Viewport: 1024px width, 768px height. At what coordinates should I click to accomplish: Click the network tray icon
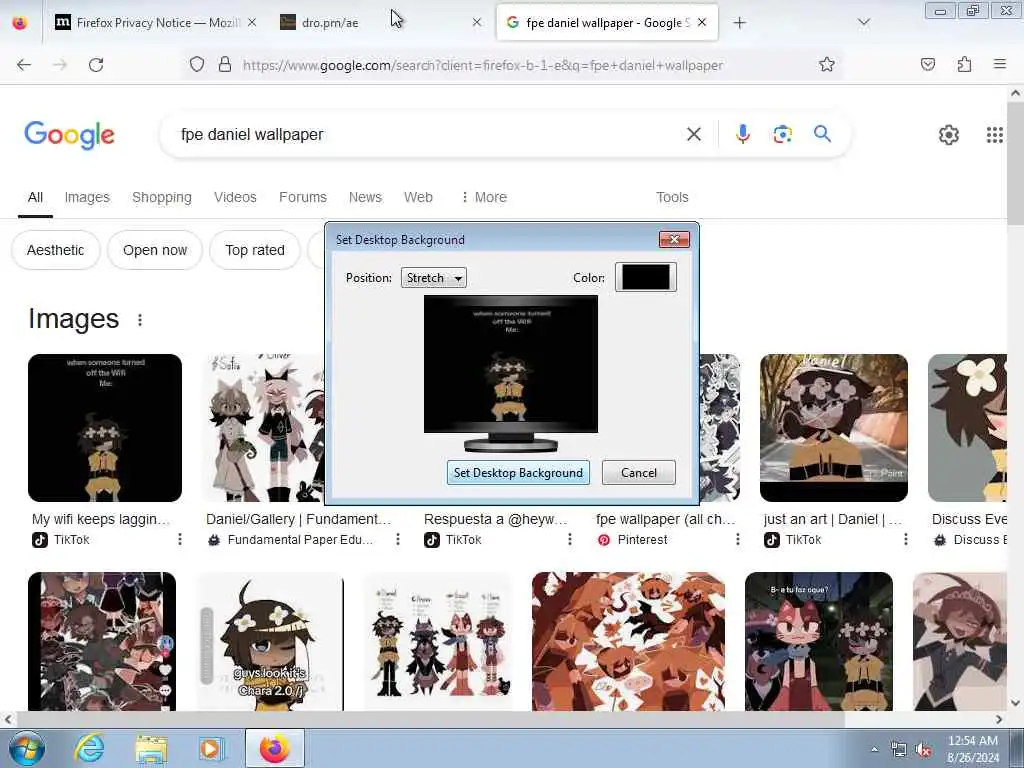pyautogui.click(x=899, y=750)
